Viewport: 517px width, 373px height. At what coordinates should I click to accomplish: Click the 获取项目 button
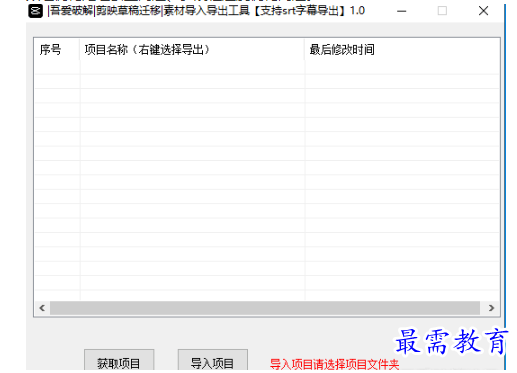[119, 361]
